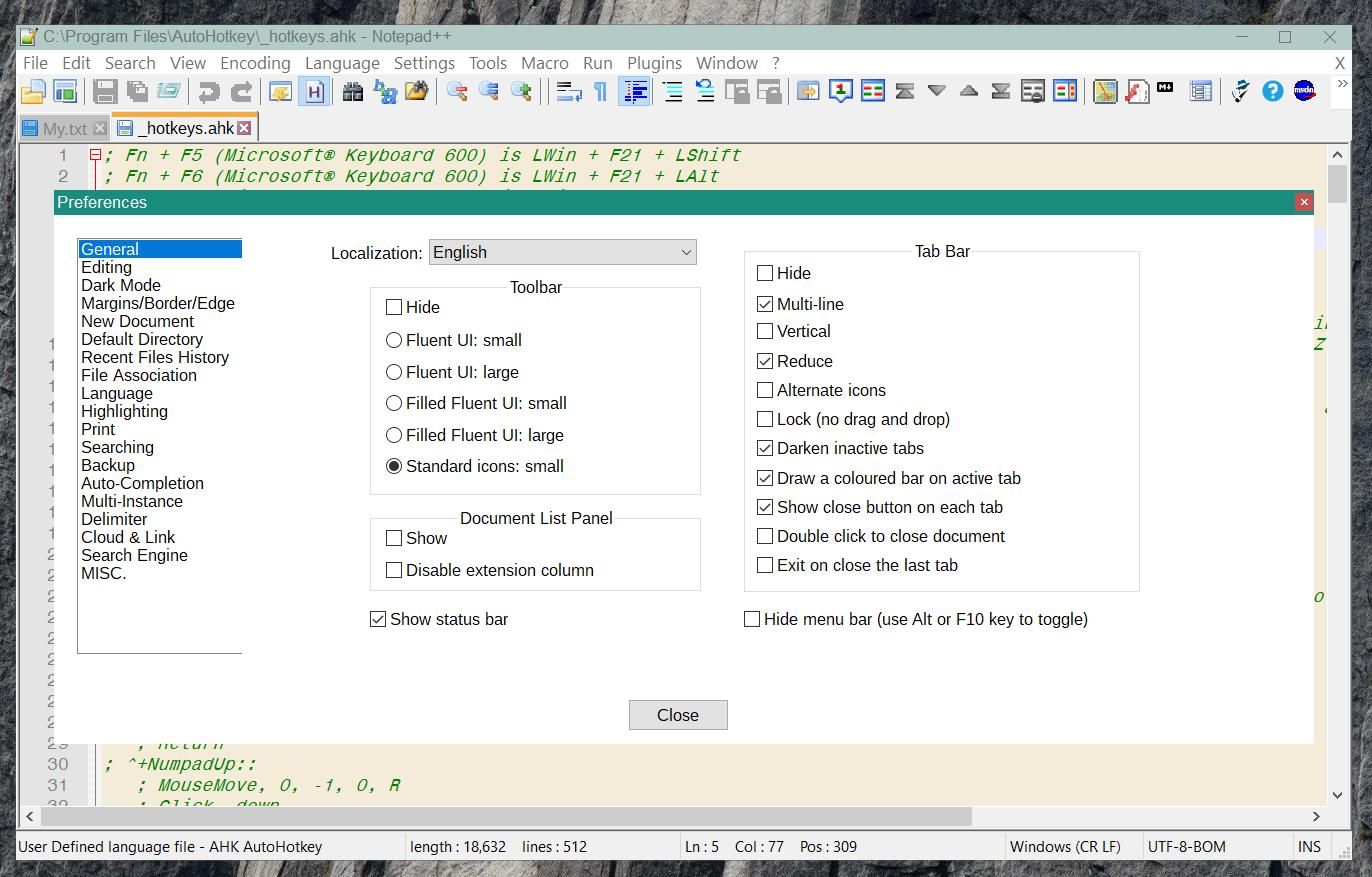Uncheck Show status bar
1372x877 pixels.
click(378, 619)
